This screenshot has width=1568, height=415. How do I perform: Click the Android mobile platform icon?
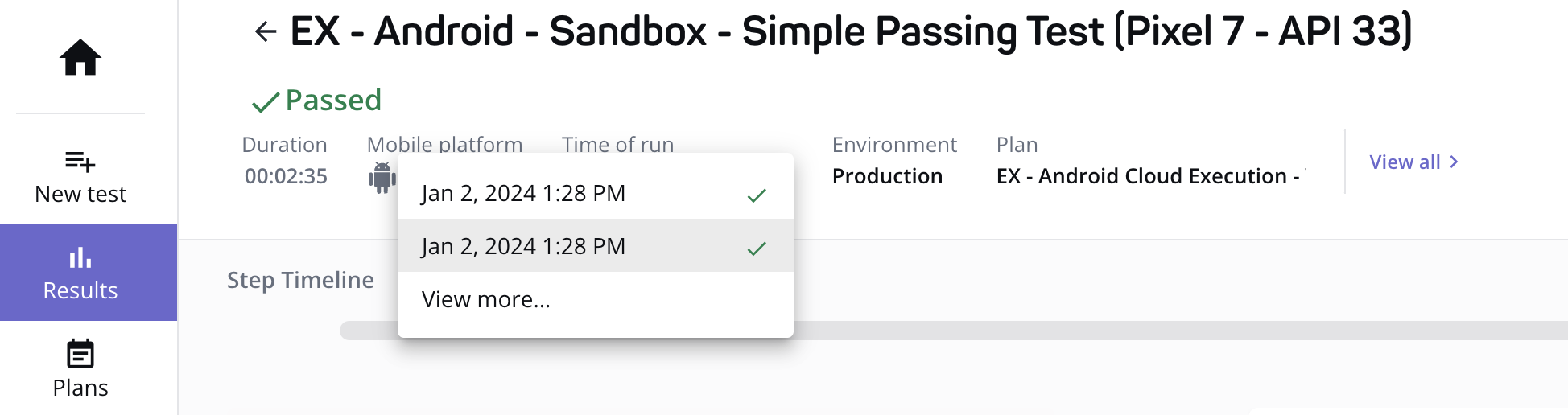382,177
